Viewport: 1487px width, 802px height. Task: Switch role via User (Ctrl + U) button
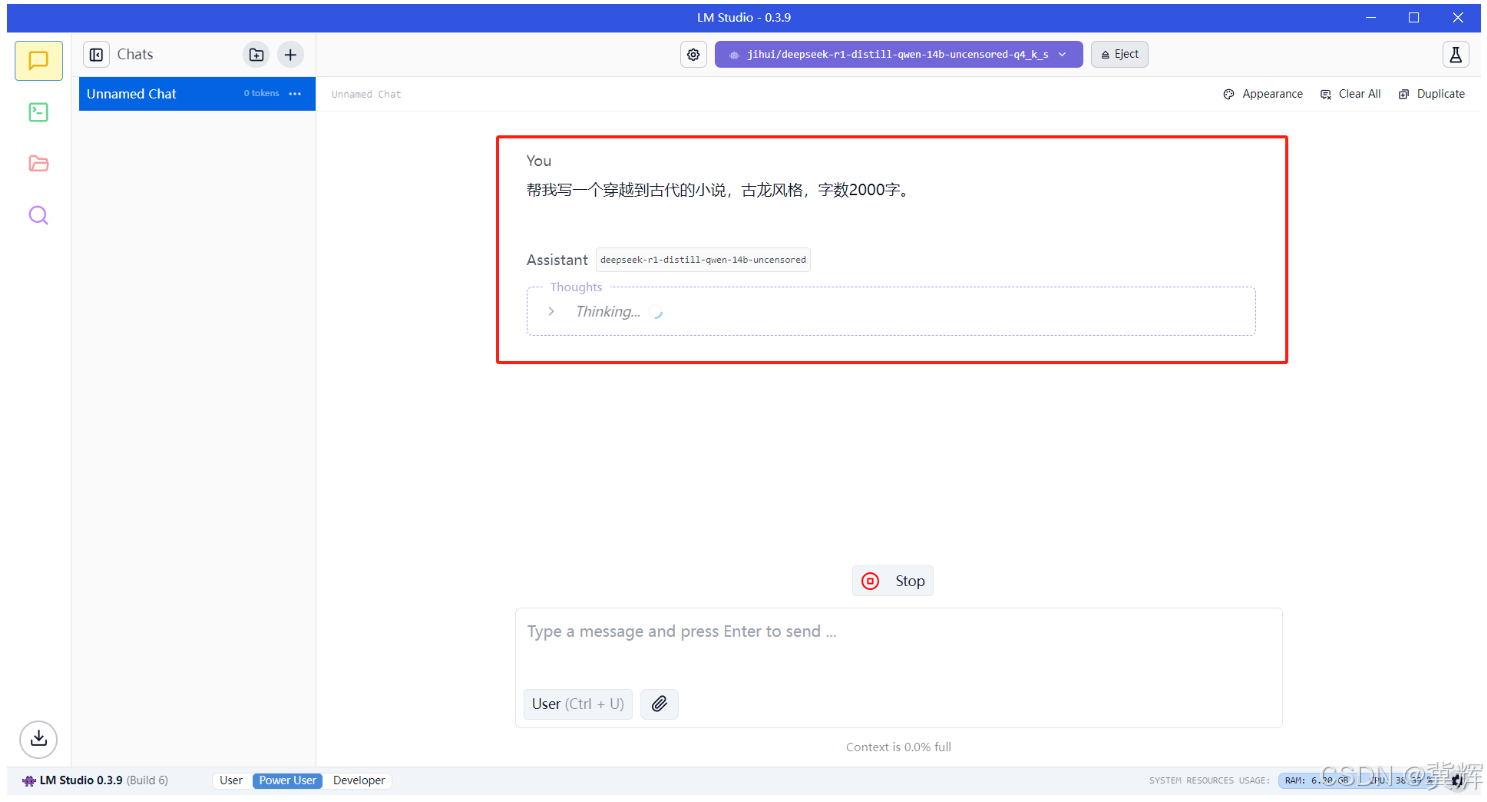tap(578, 704)
